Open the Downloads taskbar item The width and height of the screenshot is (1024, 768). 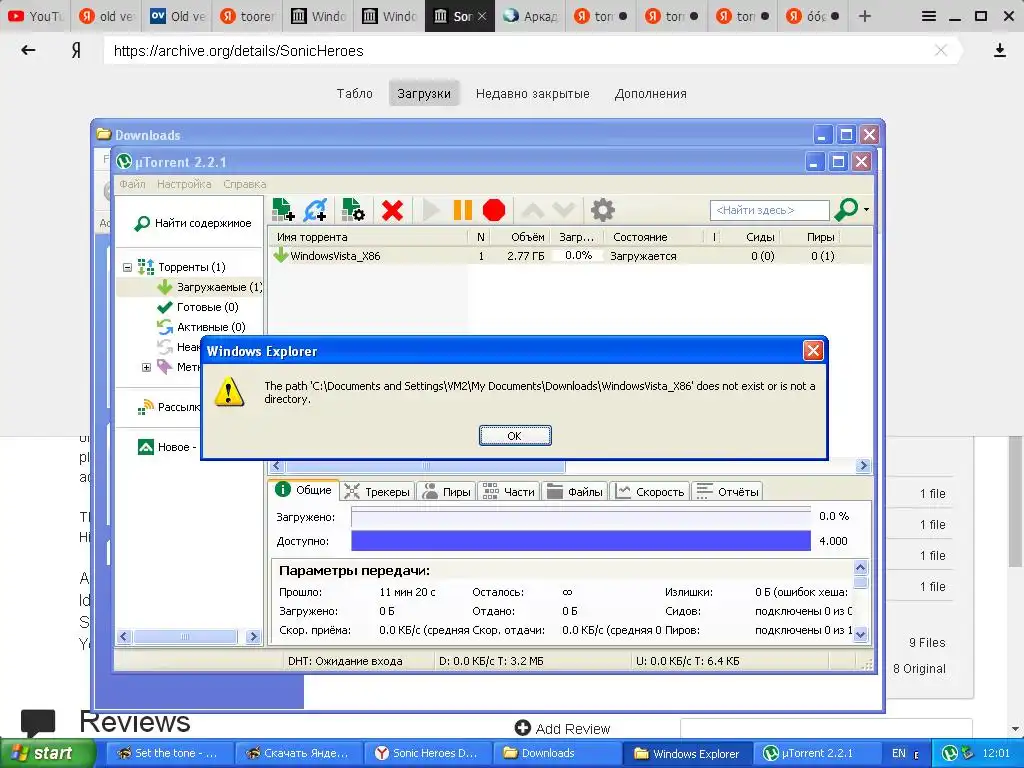coord(556,753)
